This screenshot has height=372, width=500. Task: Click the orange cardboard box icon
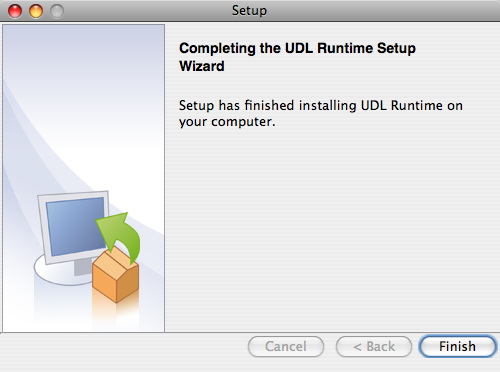116,275
